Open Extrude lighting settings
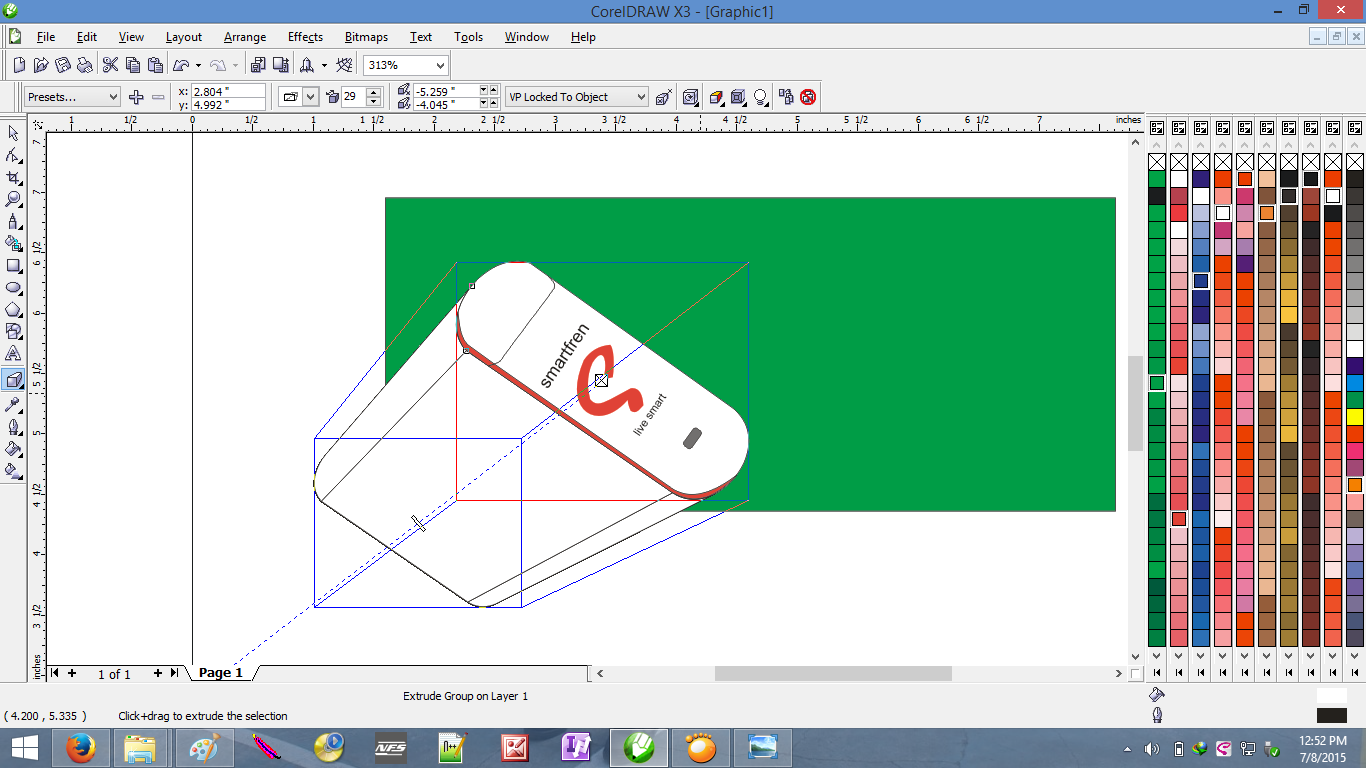Image resolution: width=1366 pixels, height=768 pixels. click(760, 97)
